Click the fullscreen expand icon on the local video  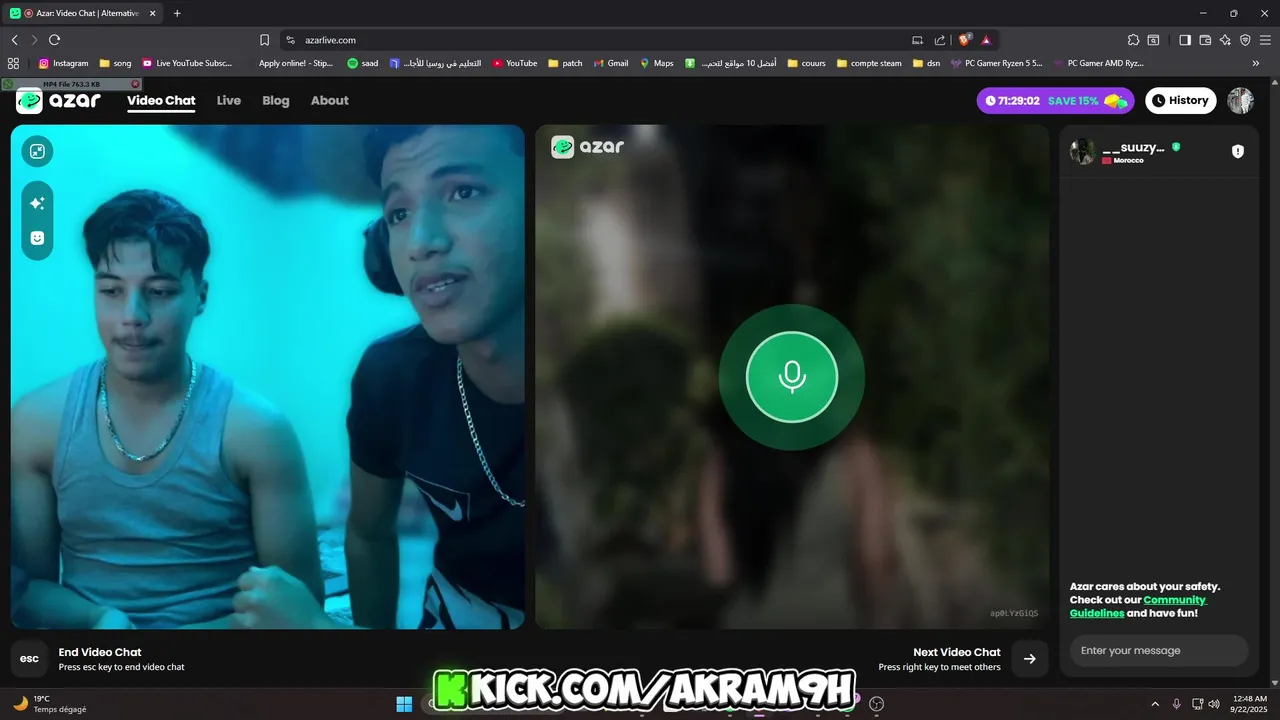coord(37,151)
